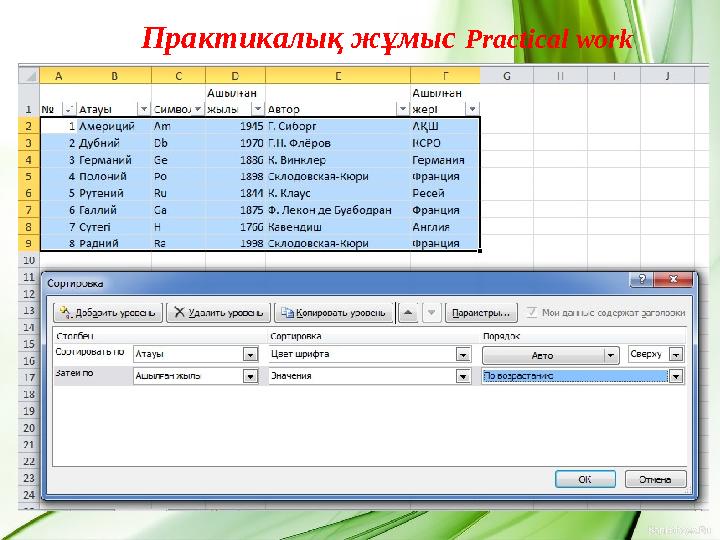Toggle 'Мои данные содержат заголовки' checkbox

click(x=531, y=313)
